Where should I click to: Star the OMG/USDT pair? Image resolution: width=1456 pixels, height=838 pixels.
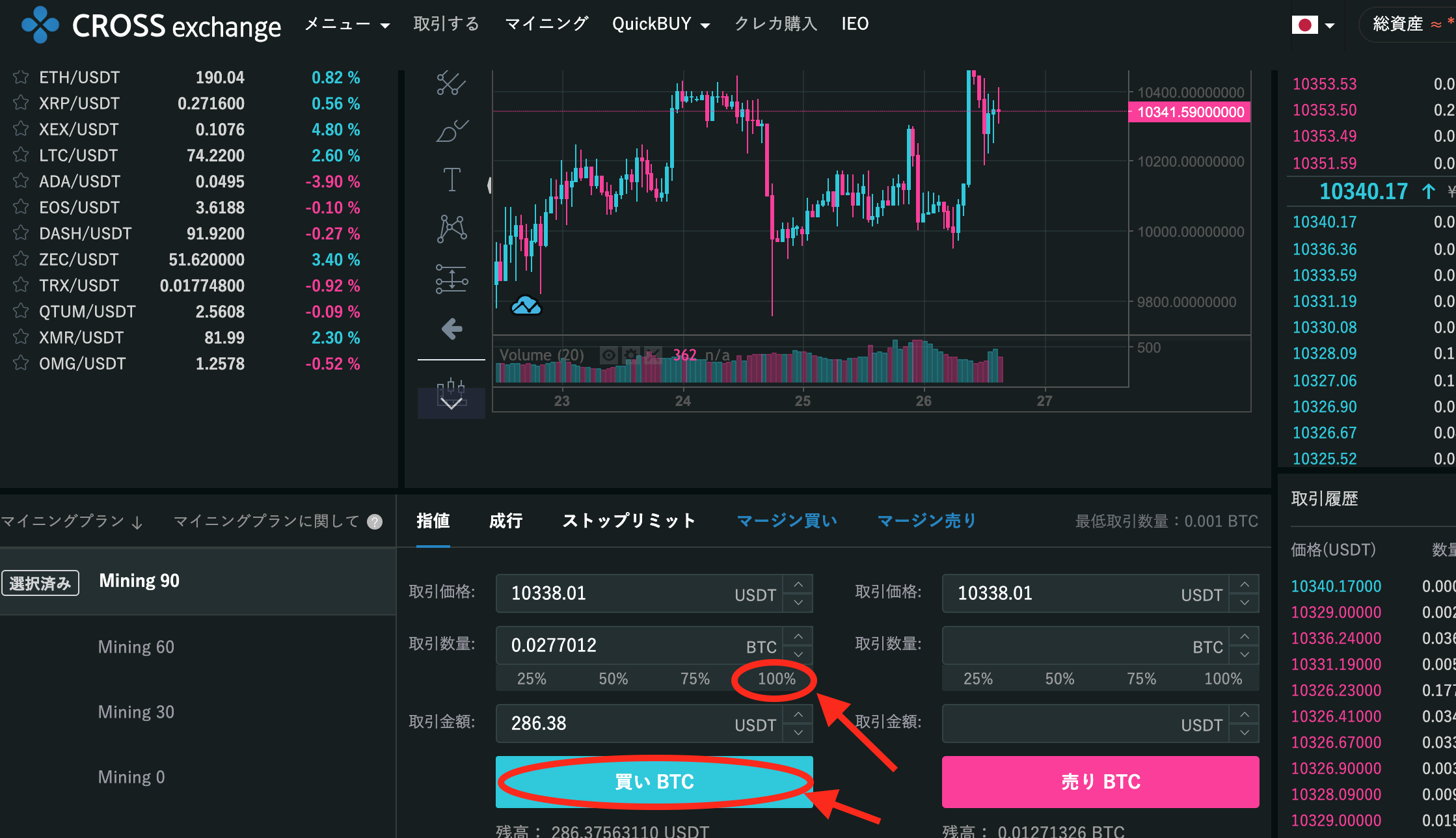21,363
